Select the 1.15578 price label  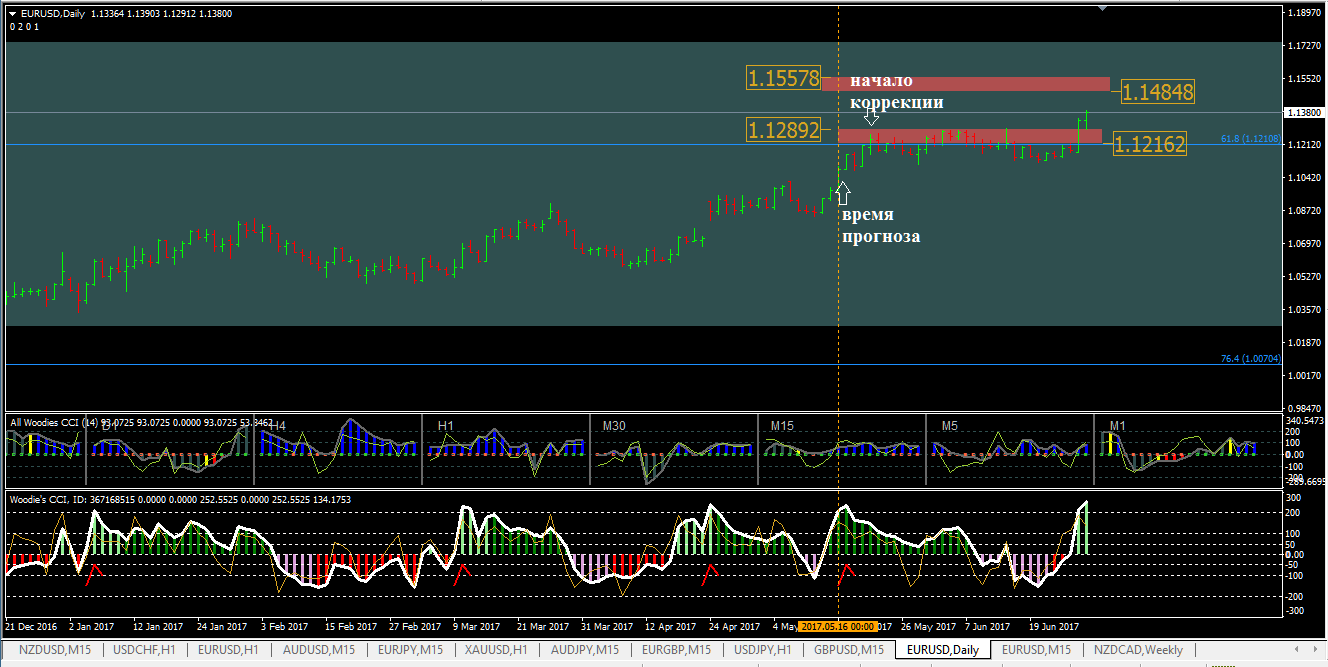pyautogui.click(x=783, y=77)
